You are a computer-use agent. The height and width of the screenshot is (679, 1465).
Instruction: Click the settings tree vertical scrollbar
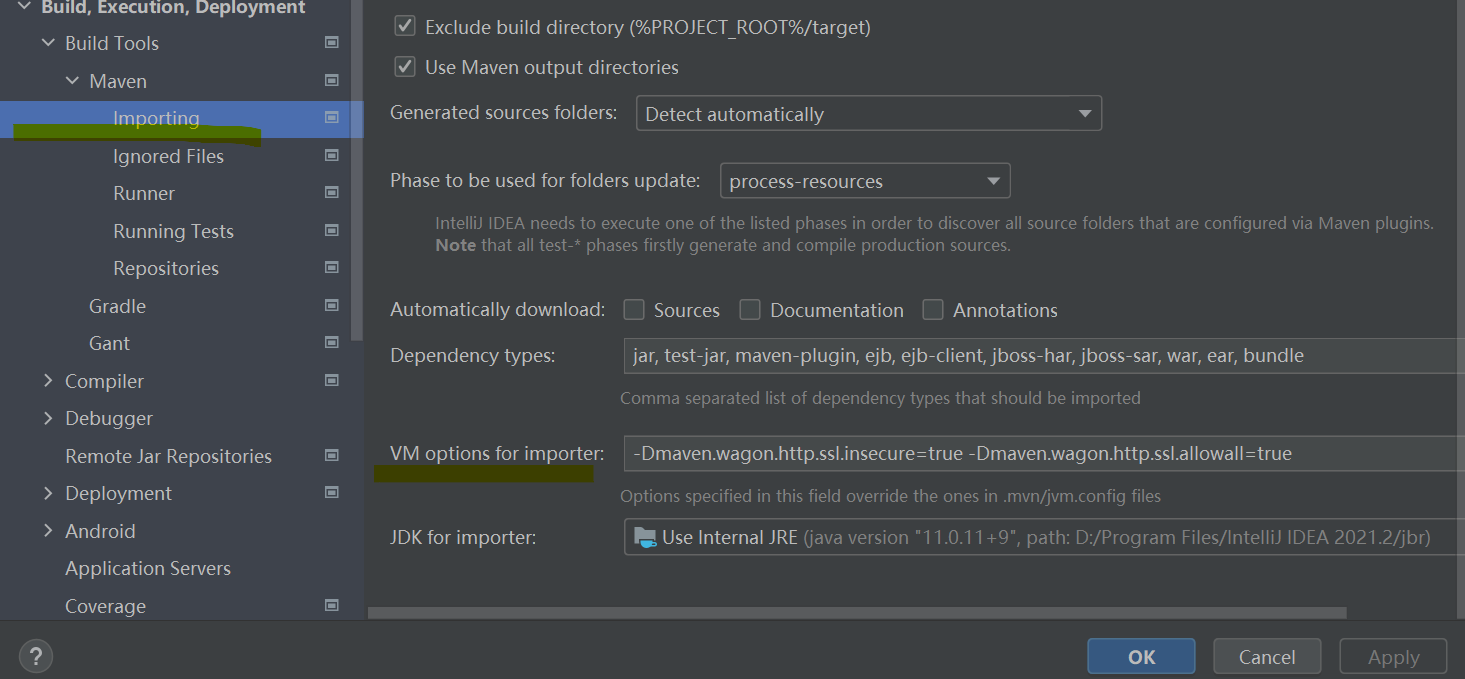click(x=358, y=170)
